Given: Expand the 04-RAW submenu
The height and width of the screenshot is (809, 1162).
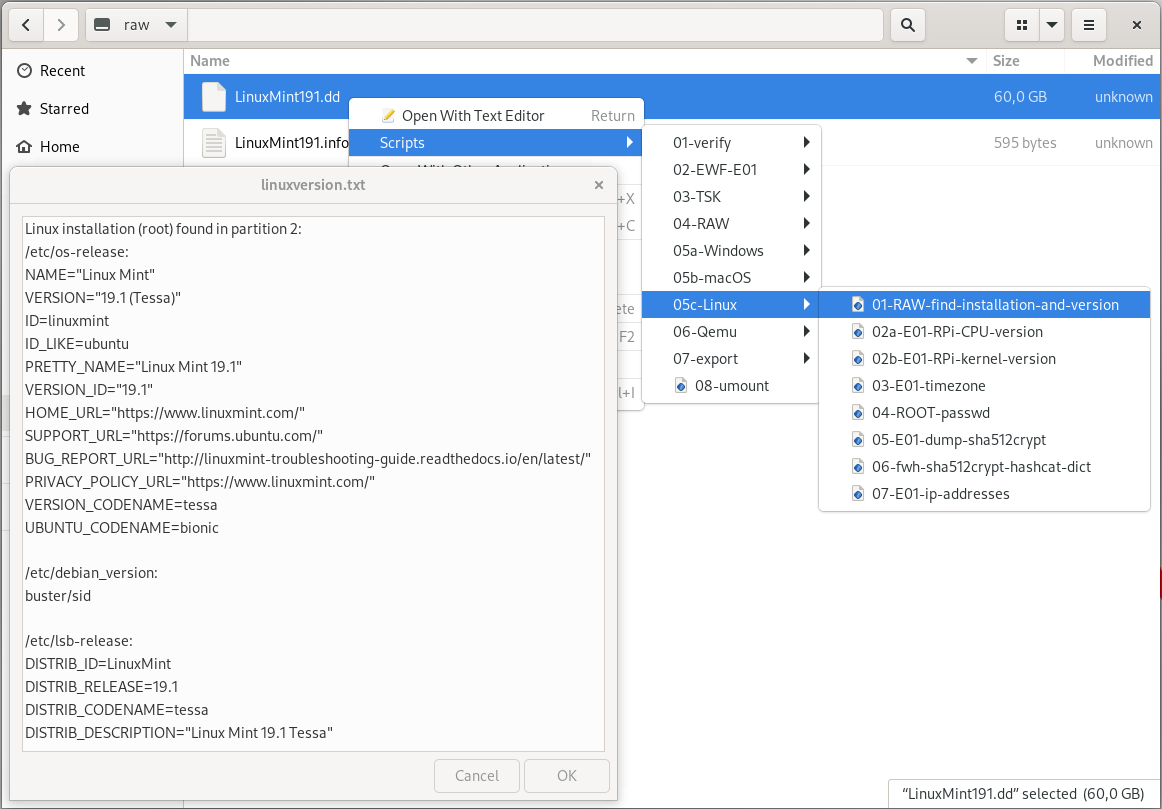Looking at the screenshot, I should (x=731, y=224).
